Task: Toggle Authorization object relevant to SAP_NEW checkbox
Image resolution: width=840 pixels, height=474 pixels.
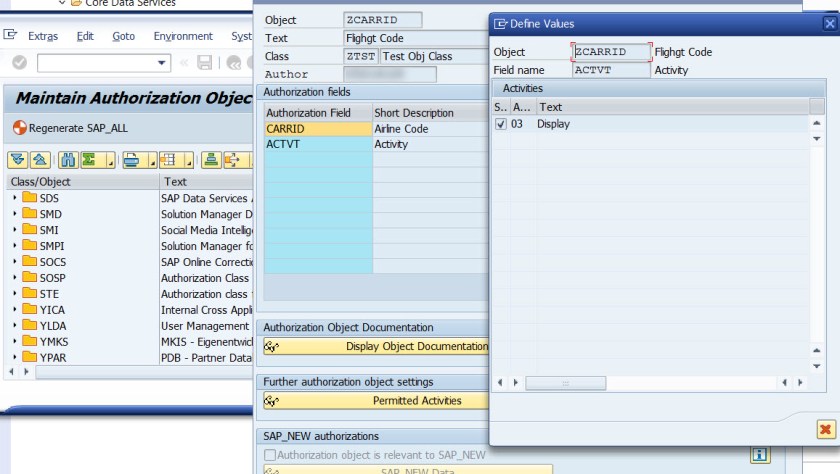Action: coord(270,455)
